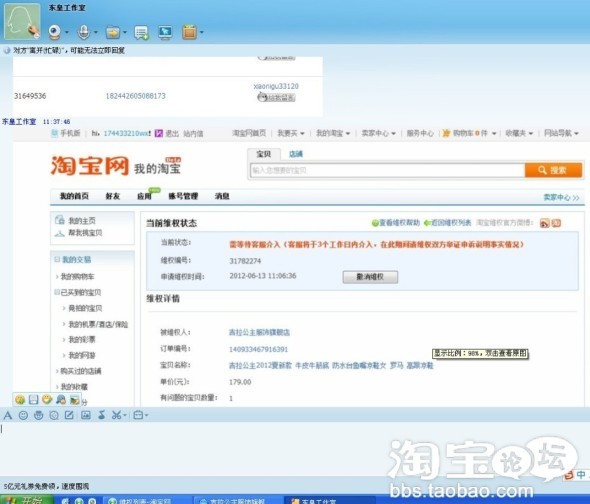The width and height of the screenshot is (590, 504).
Task: Click the handwriting pencil-pad icon
Action: (69, 415)
